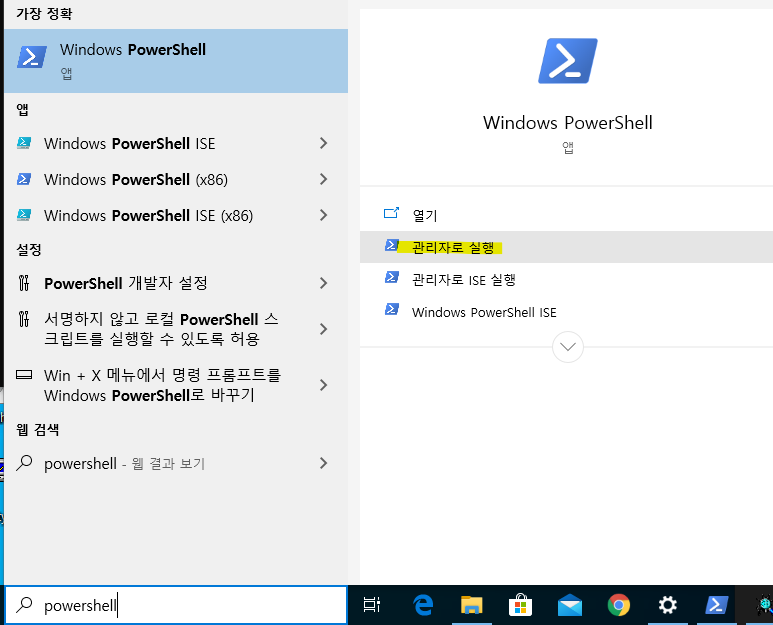Viewport: 773px width, 625px height.
Task: Click the icon beside Win + X 메뉴 setting
Action: coord(24,375)
